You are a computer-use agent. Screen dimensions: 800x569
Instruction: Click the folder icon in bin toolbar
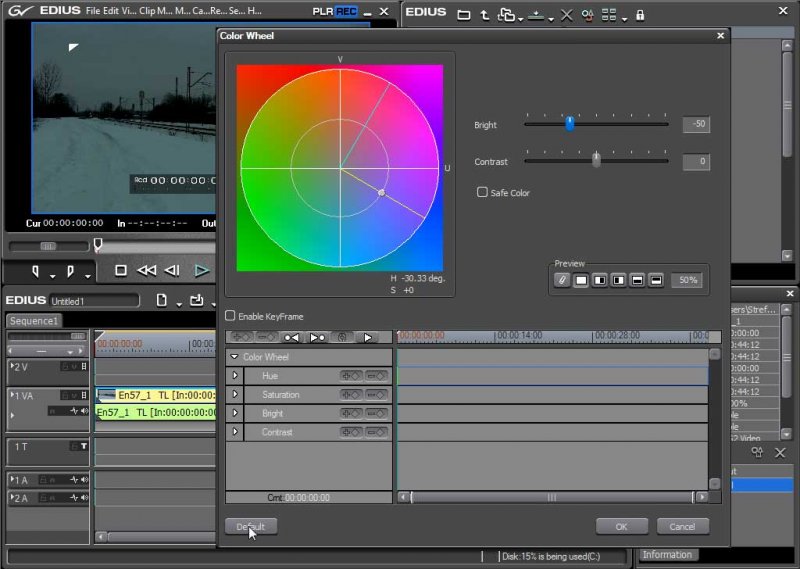click(x=463, y=15)
